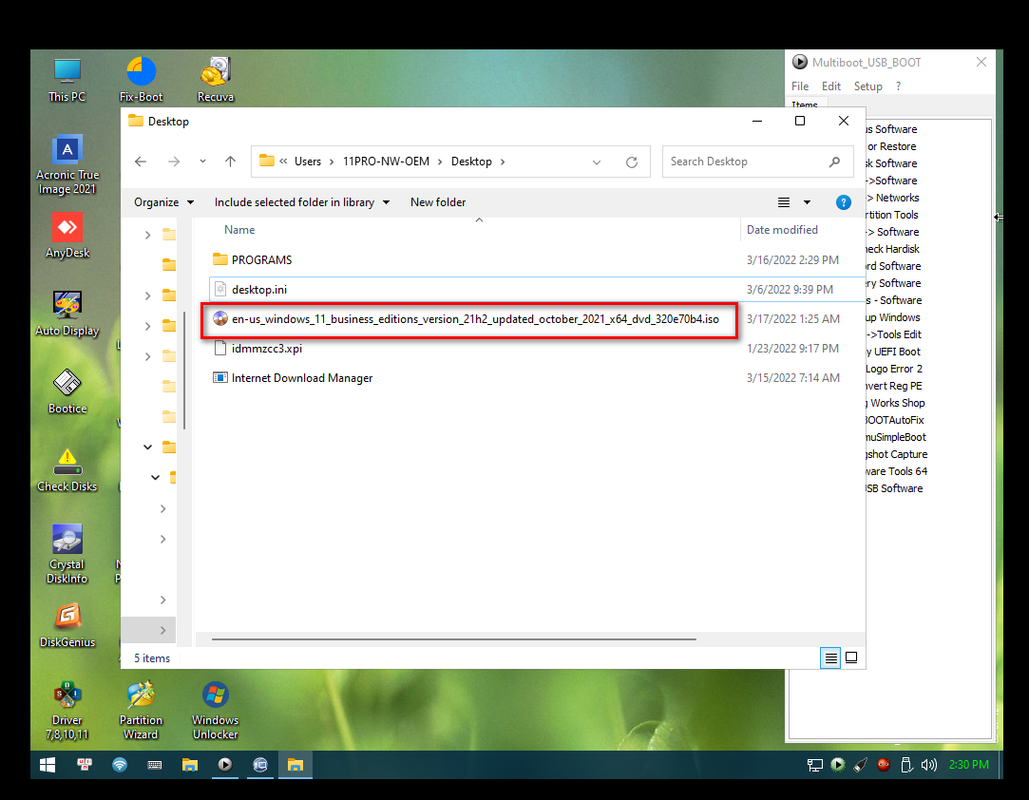The width and height of the screenshot is (1029, 800).
Task: Open the Check Disks desktop icon
Action: pos(67,469)
